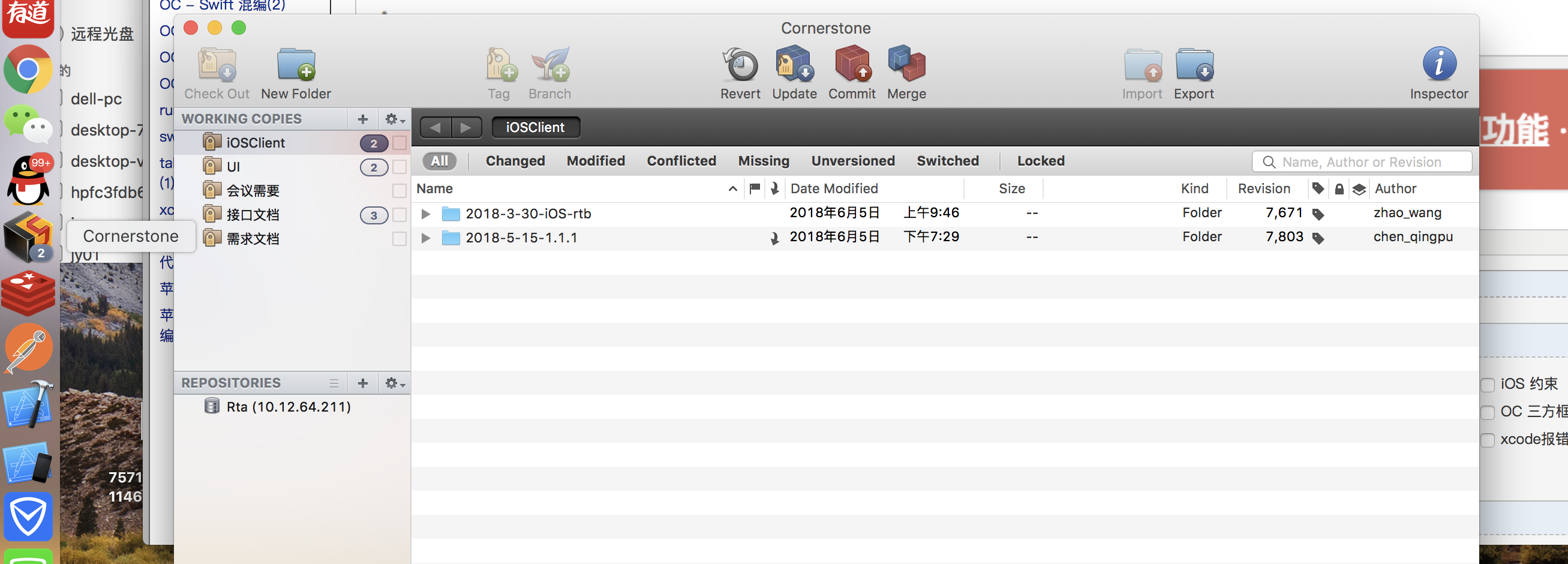The height and width of the screenshot is (564, 1568).
Task: Open Postman from the Dock
Action: [28, 349]
